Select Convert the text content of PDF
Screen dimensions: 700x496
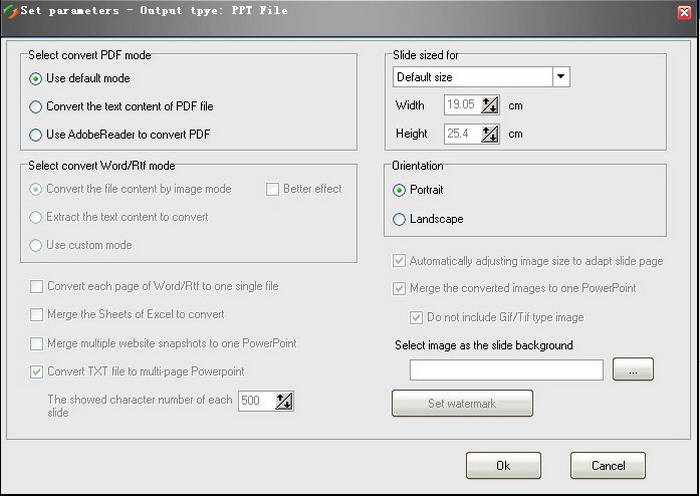tap(36, 106)
